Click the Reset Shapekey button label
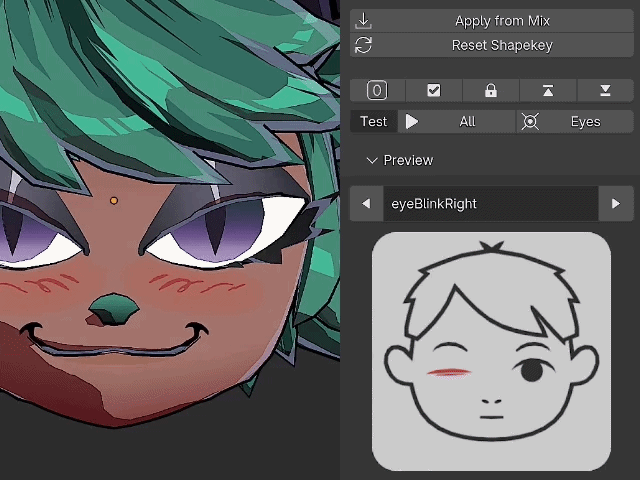The image size is (640, 480). coord(502,45)
